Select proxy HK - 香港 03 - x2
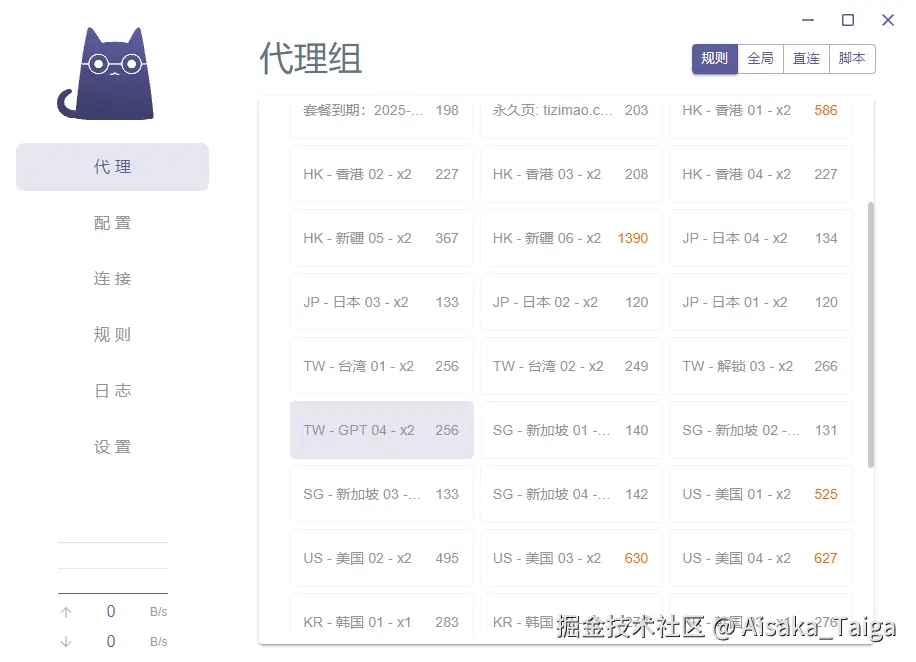 [x=571, y=174]
